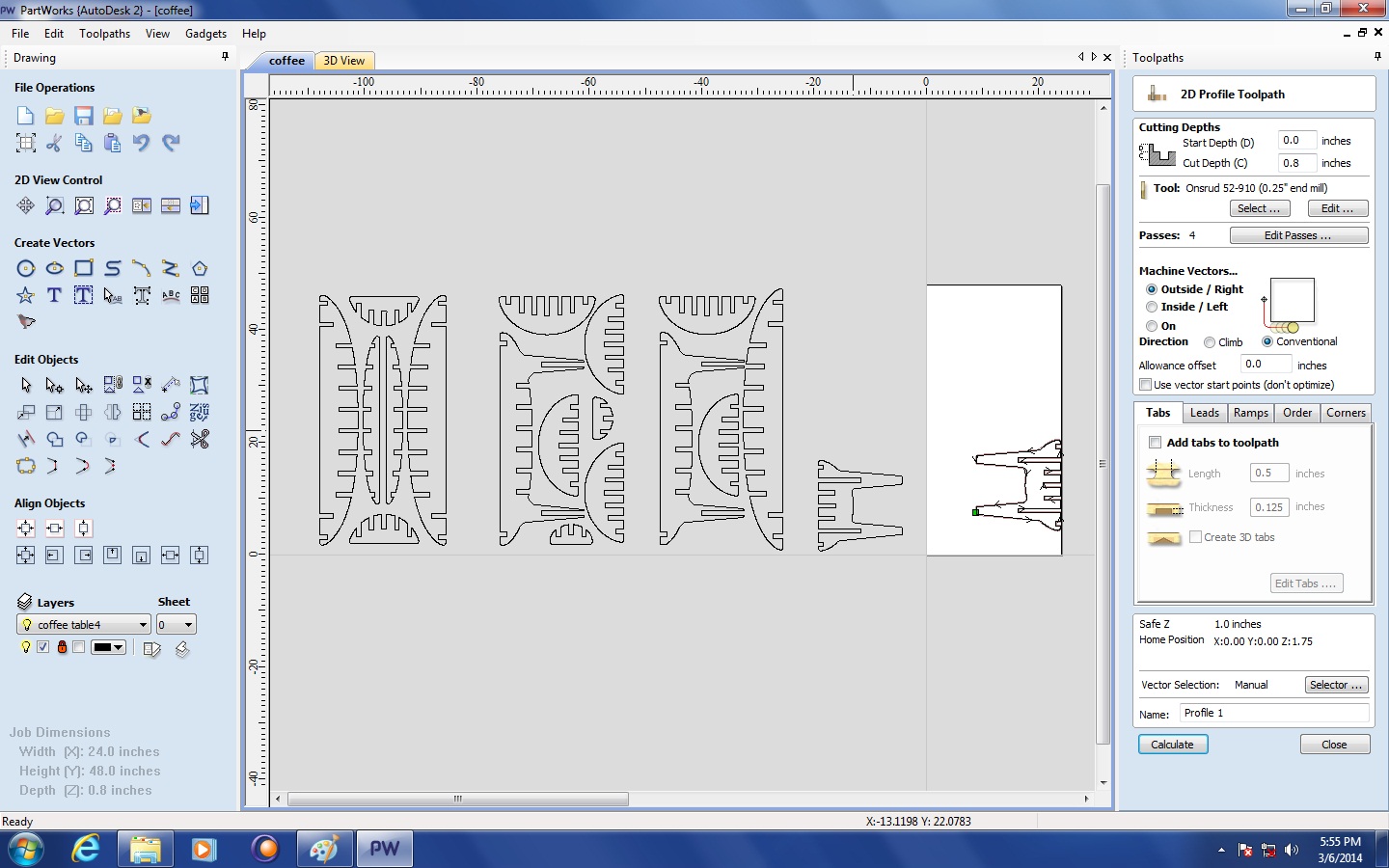Toggle the layer lock checkbox beside red padlock
The height and width of the screenshot is (868, 1389).
[79, 647]
